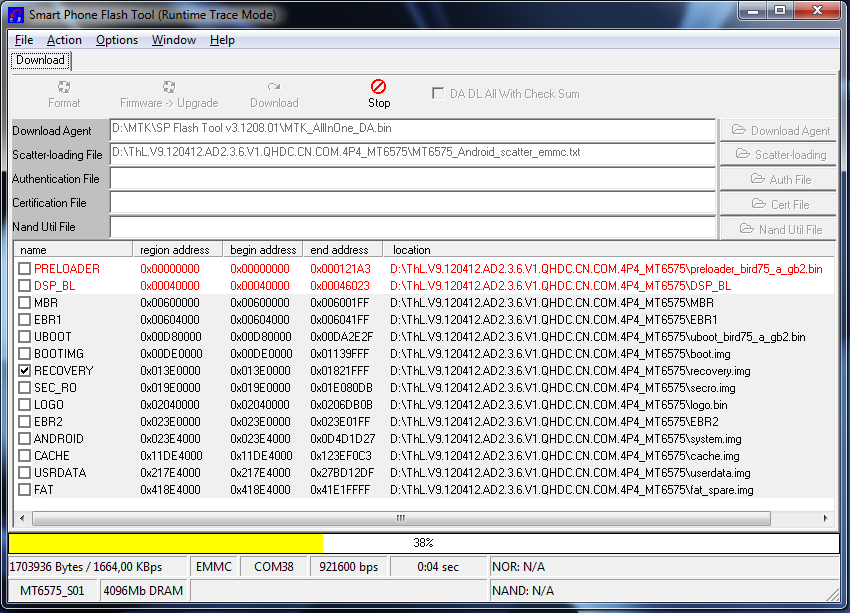Viewport: 850px width, 613px height.
Task: Click the scrollbar left arrow
Action: tap(22, 518)
